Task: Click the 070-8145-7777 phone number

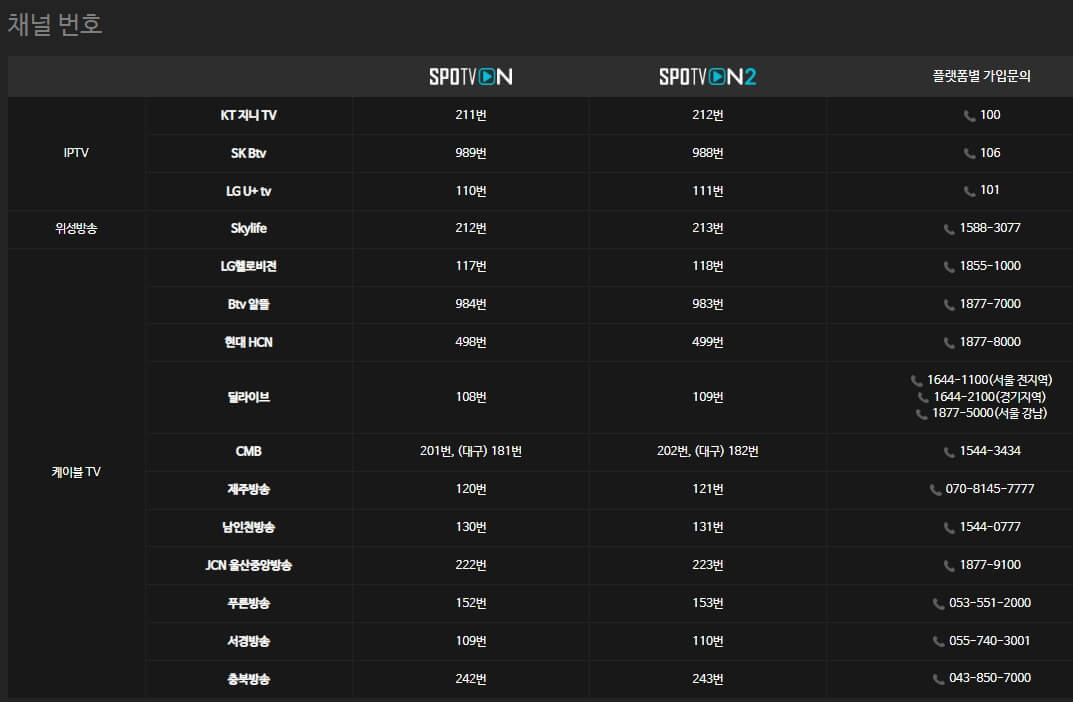Action: coord(990,489)
